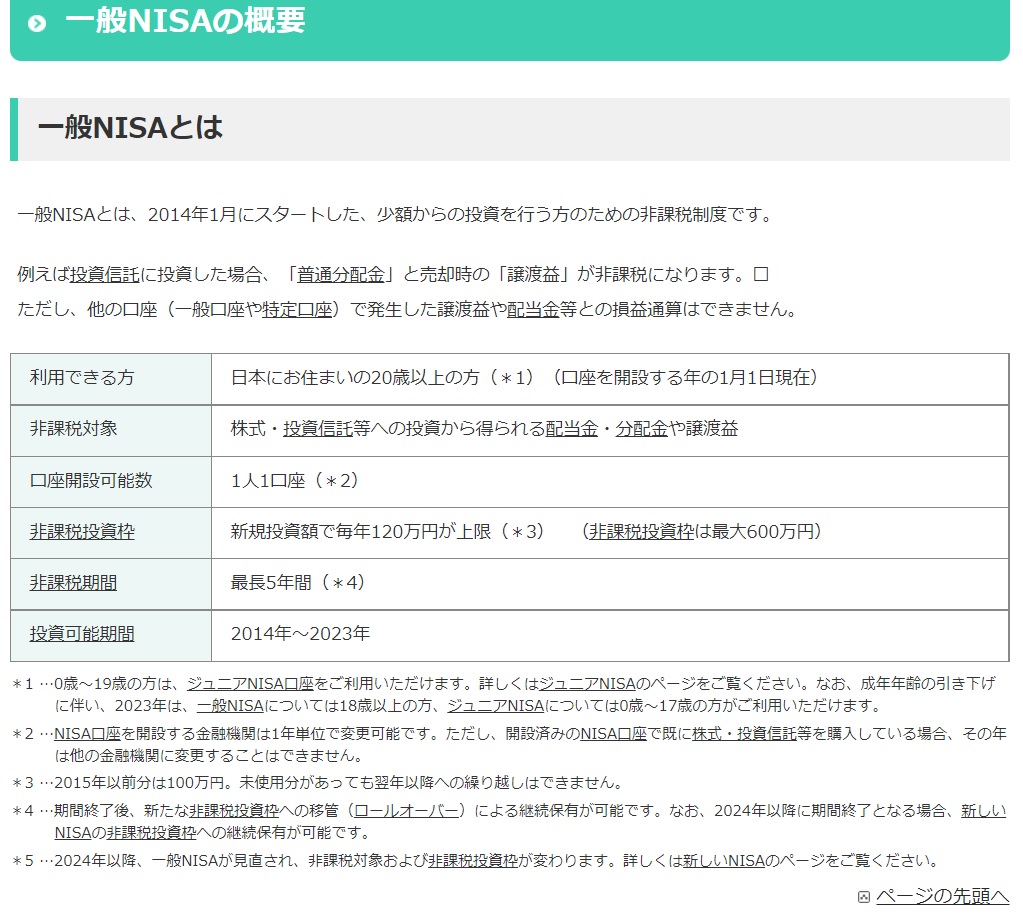Click 非課税投資枠 link in note 5
This screenshot has height=915, width=1023.
pos(473,861)
